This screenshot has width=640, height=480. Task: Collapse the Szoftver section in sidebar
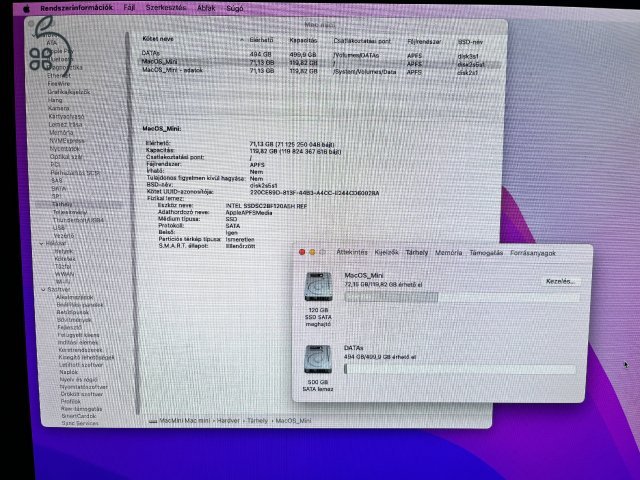(x=43, y=289)
